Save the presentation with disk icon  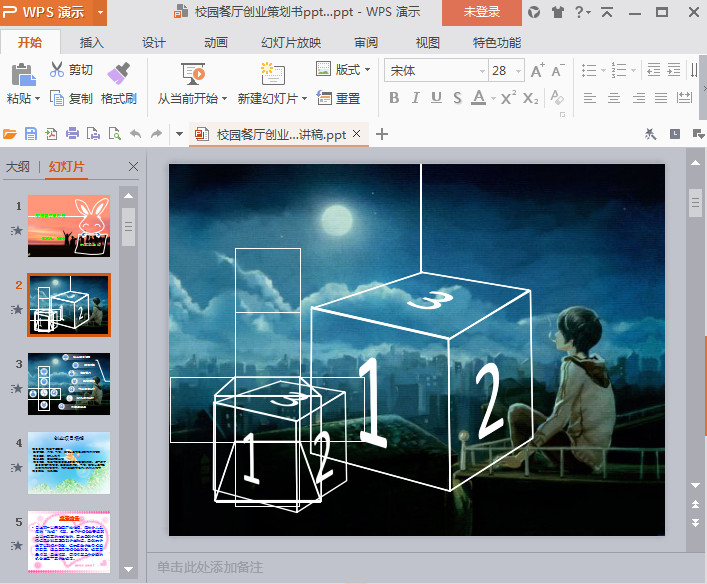point(31,134)
